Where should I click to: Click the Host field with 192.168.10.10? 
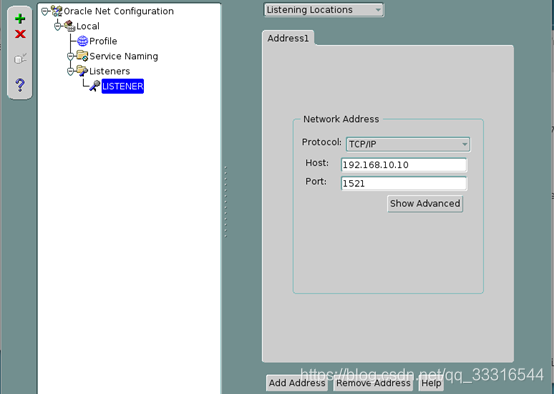click(404, 165)
